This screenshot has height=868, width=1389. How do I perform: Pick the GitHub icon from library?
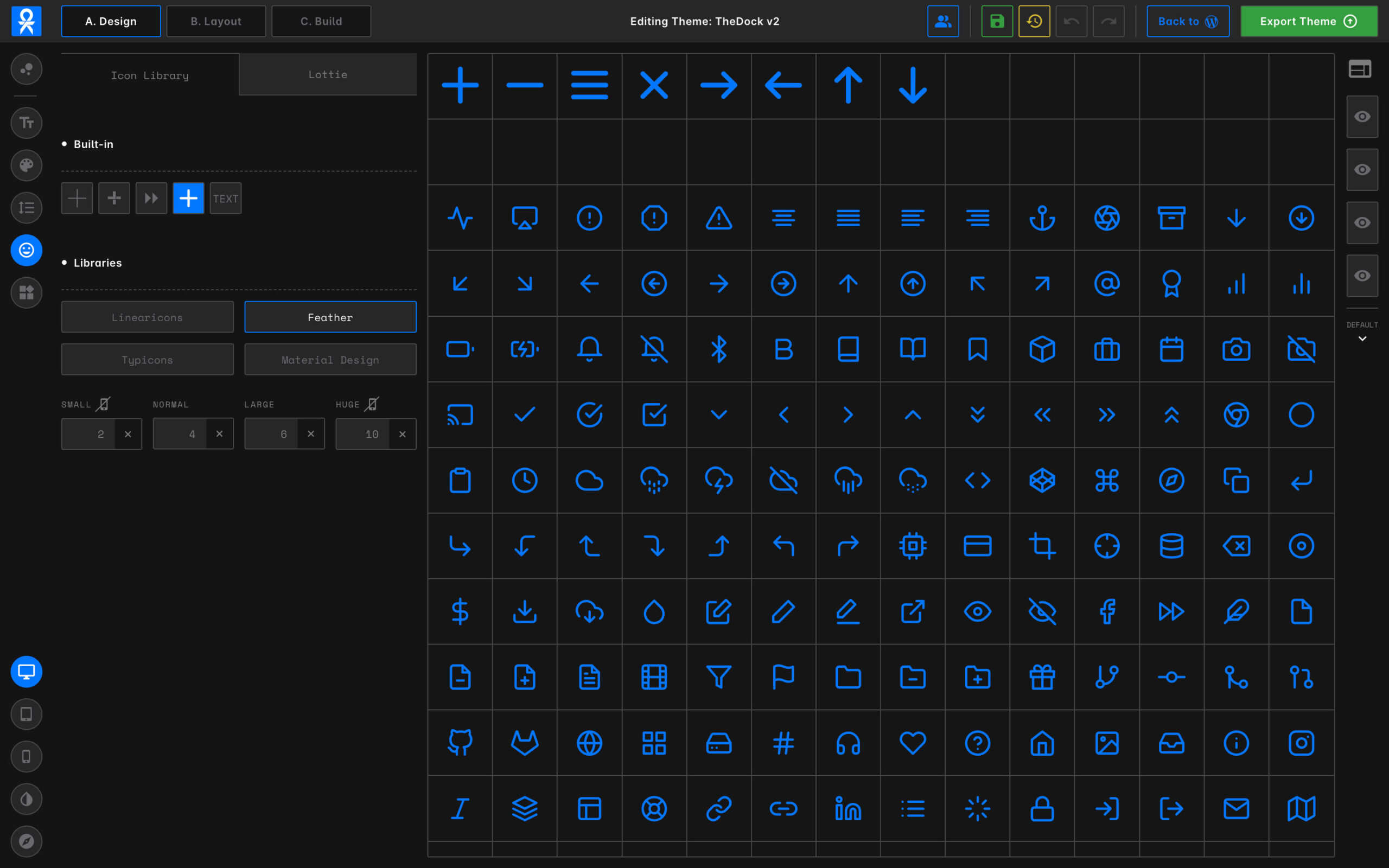tap(460, 743)
